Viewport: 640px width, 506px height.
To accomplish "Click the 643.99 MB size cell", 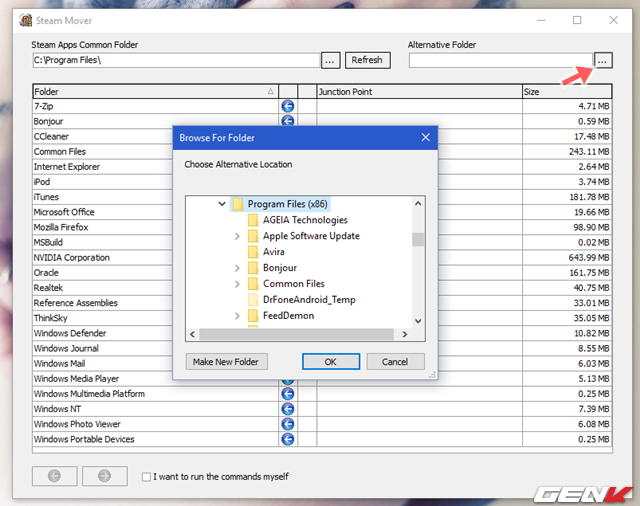I will tap(567, 257).
